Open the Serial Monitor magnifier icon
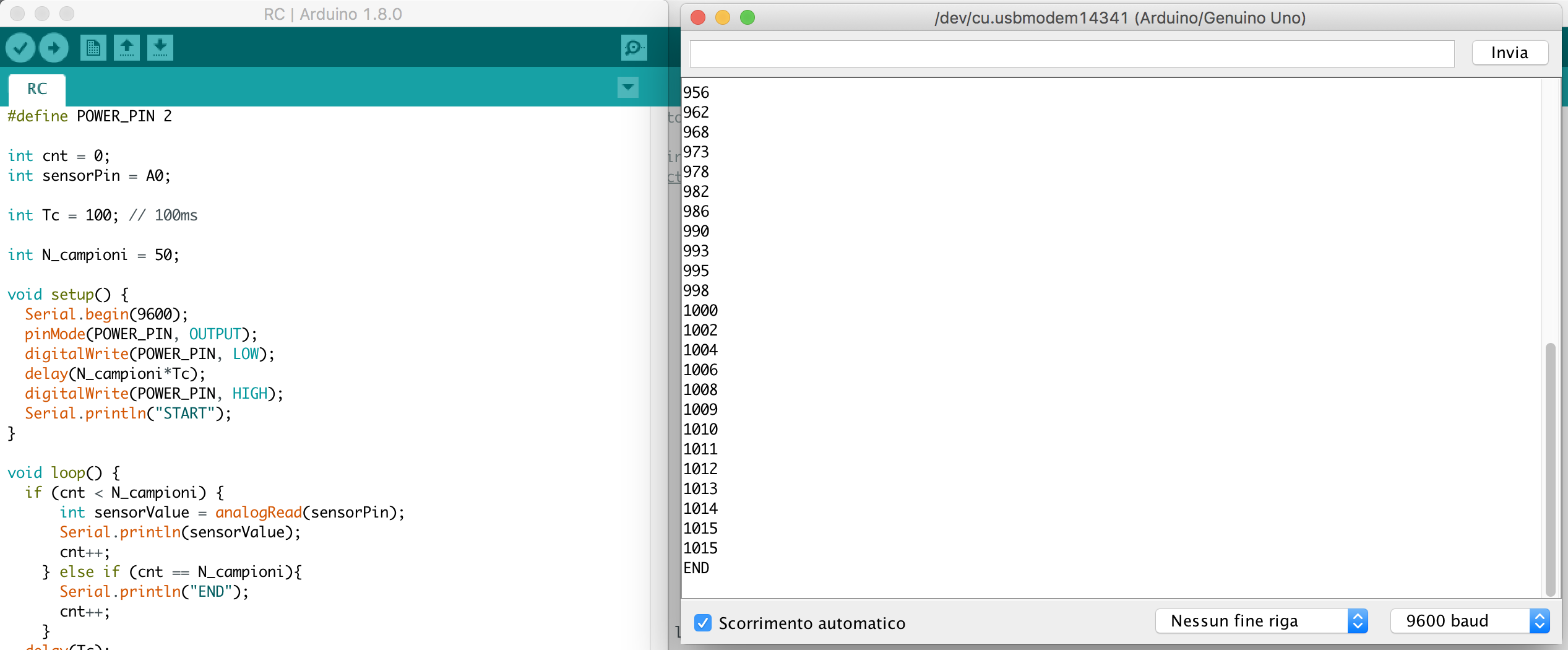The width and height of the screenshot is (1568, 650). [x=634, y=48]
